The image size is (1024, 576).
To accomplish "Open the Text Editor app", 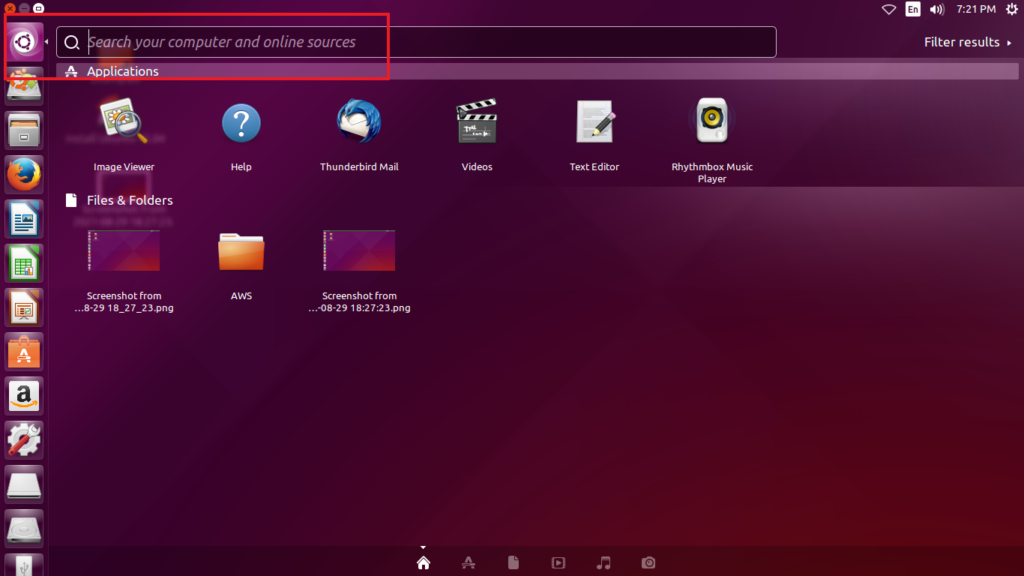I will [x=595, y=125].
